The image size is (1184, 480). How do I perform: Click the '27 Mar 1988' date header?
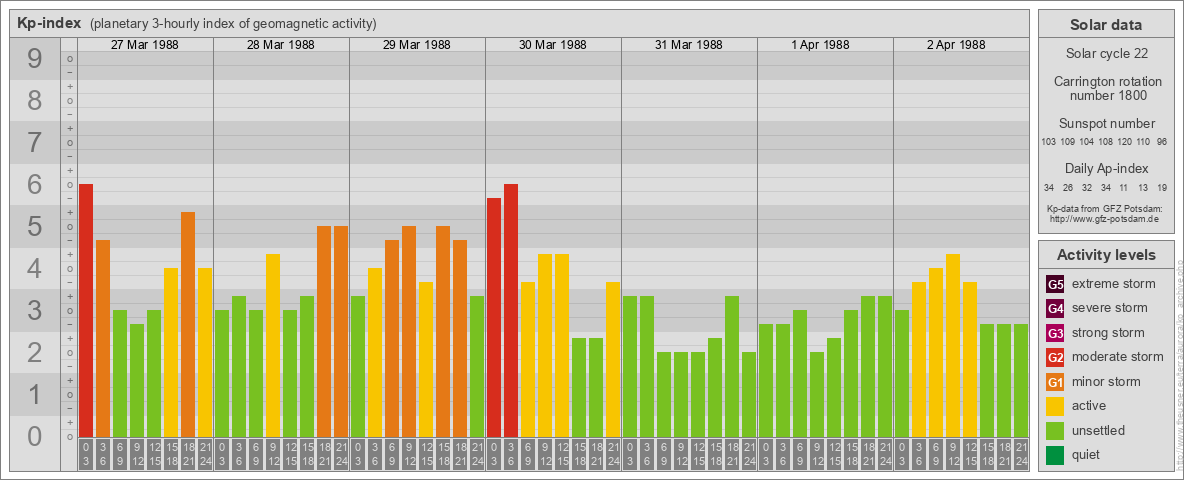click(x=145, y=45)
